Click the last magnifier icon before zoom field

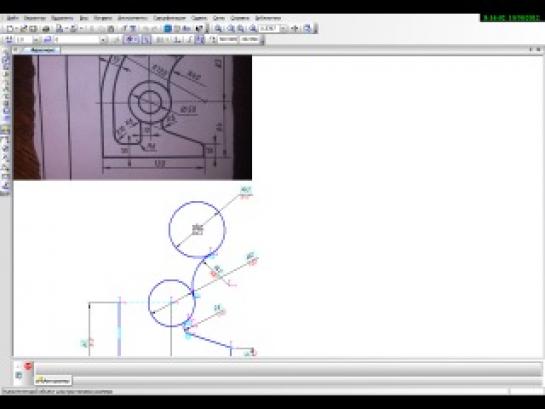click(253, 28)
